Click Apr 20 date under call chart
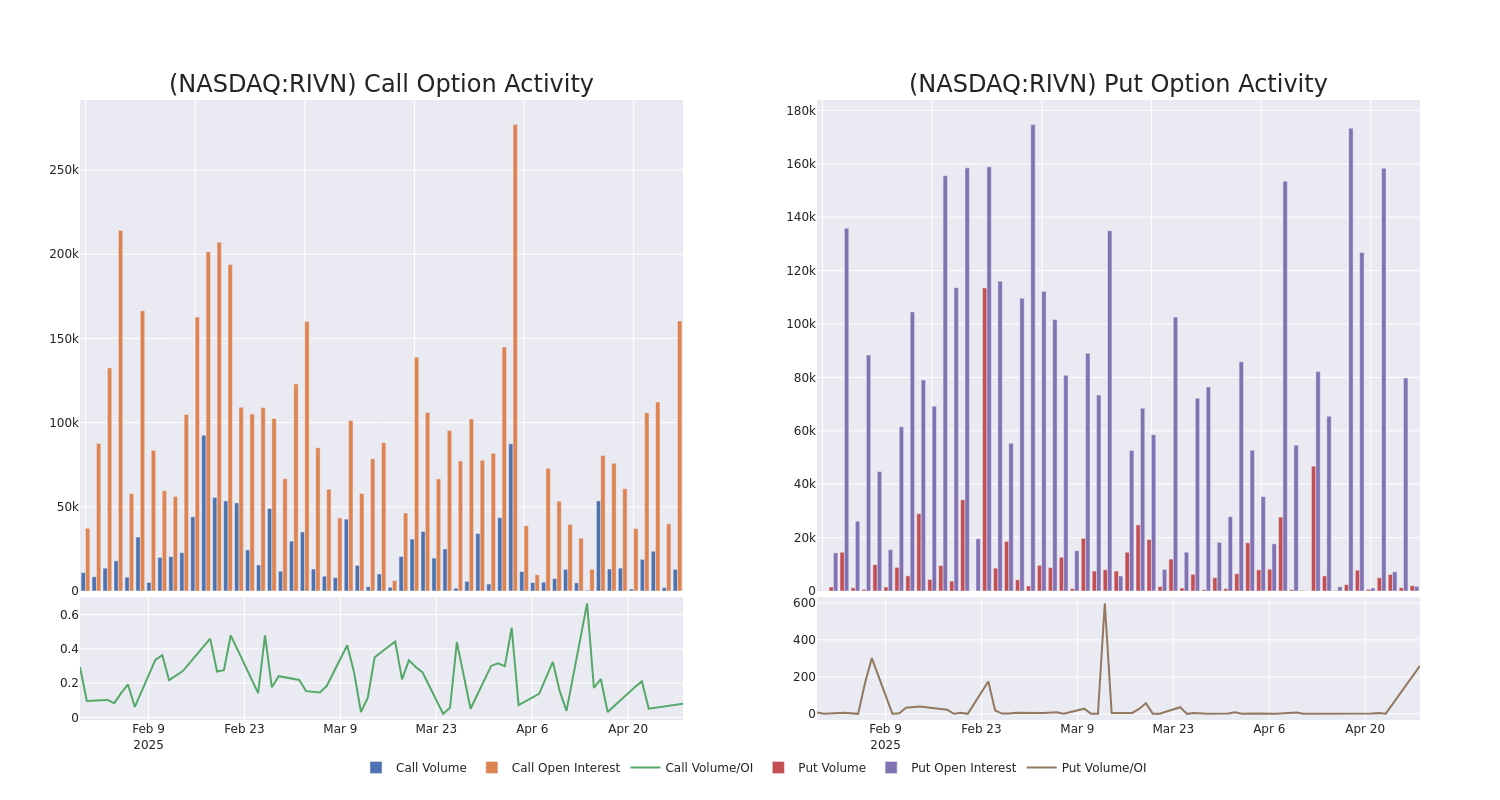 628,729
